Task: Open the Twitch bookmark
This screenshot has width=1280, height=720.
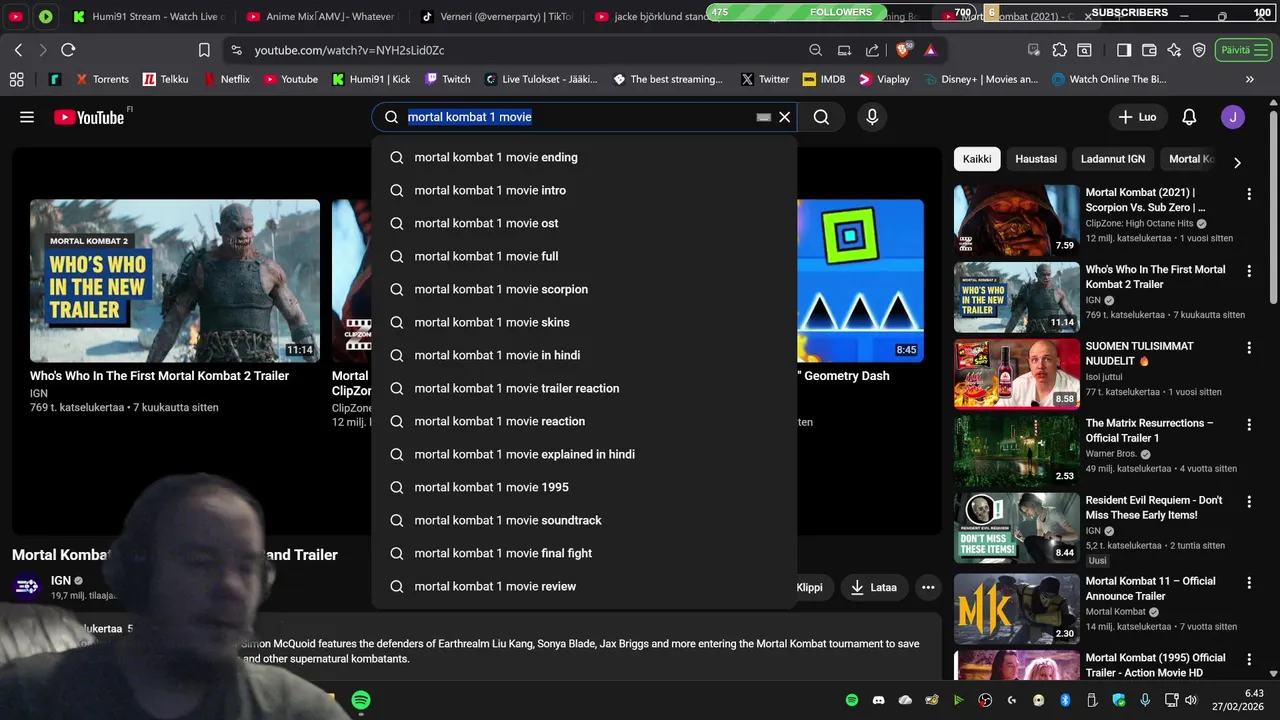Action: point(447,79)
